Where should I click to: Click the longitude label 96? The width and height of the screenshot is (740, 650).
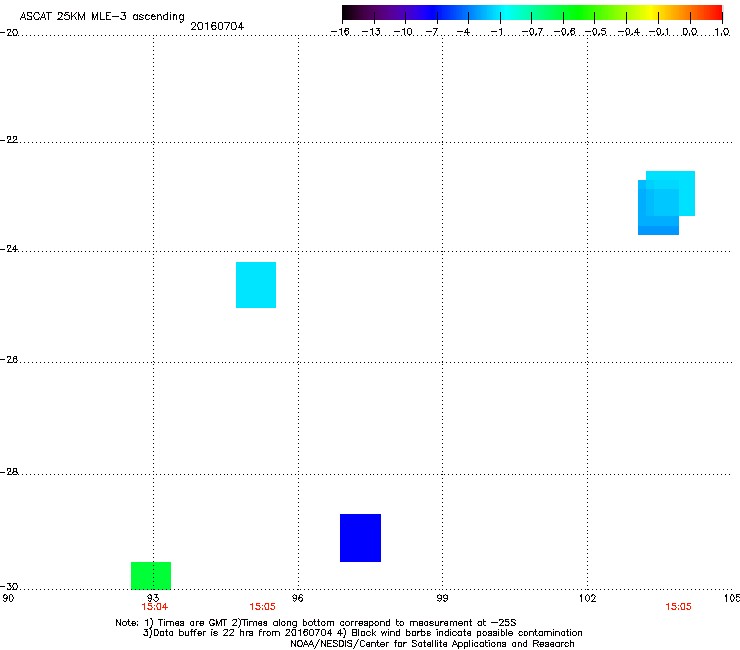298,598
